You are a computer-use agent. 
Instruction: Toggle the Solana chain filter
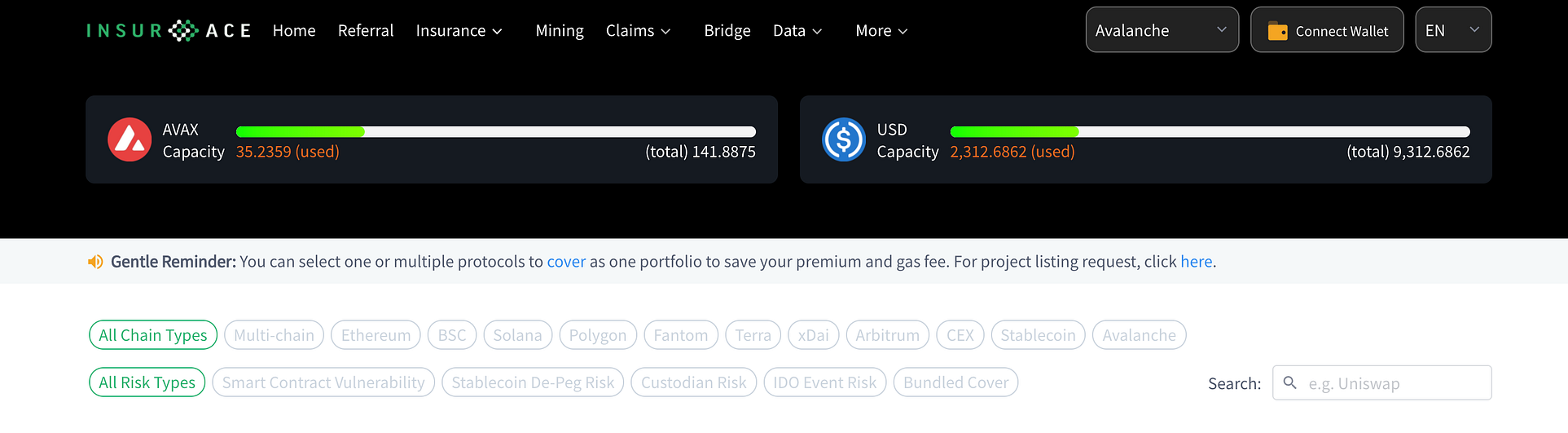(x=517, y=335)
